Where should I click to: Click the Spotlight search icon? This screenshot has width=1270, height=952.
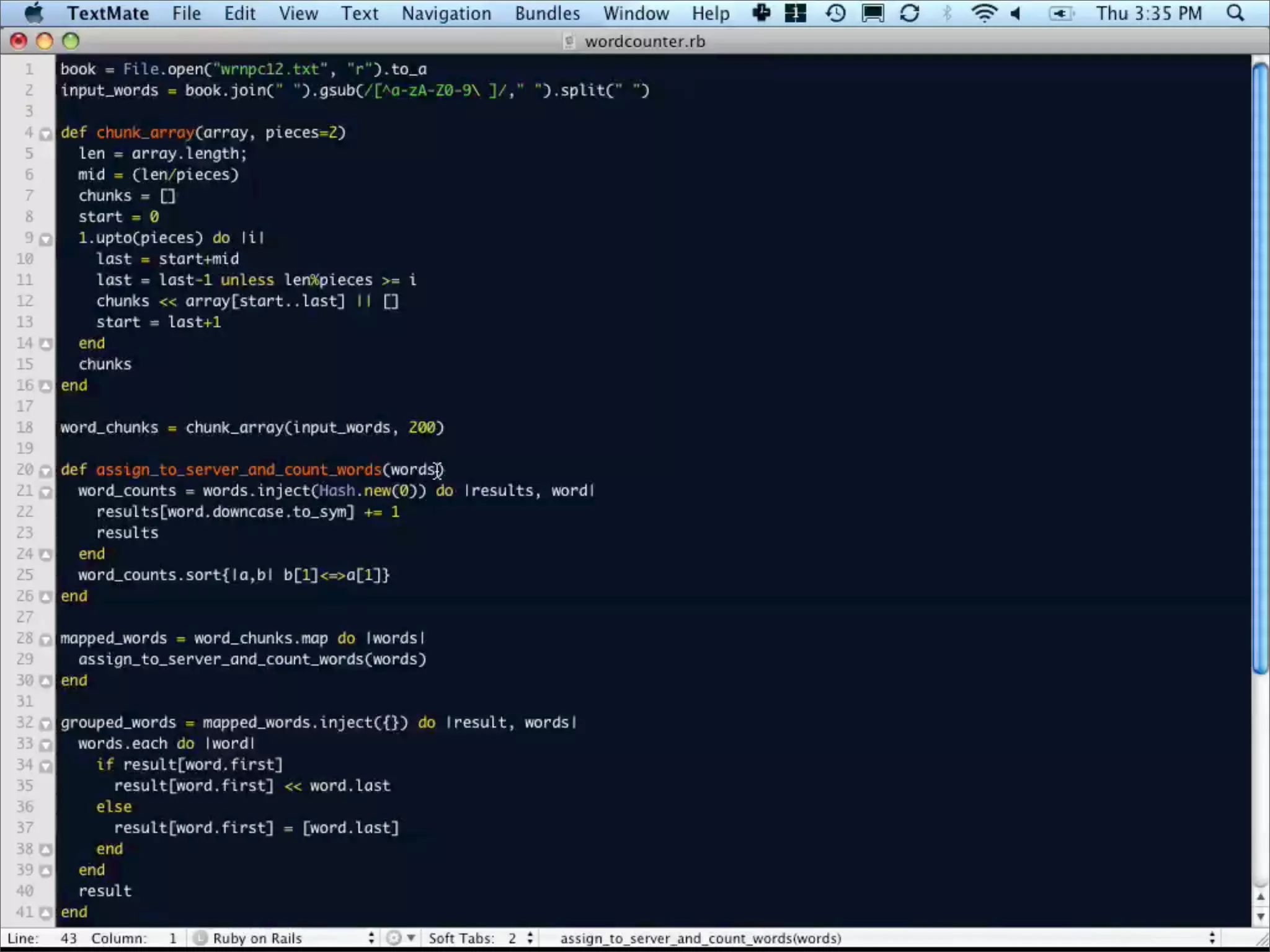point(1235,14)
